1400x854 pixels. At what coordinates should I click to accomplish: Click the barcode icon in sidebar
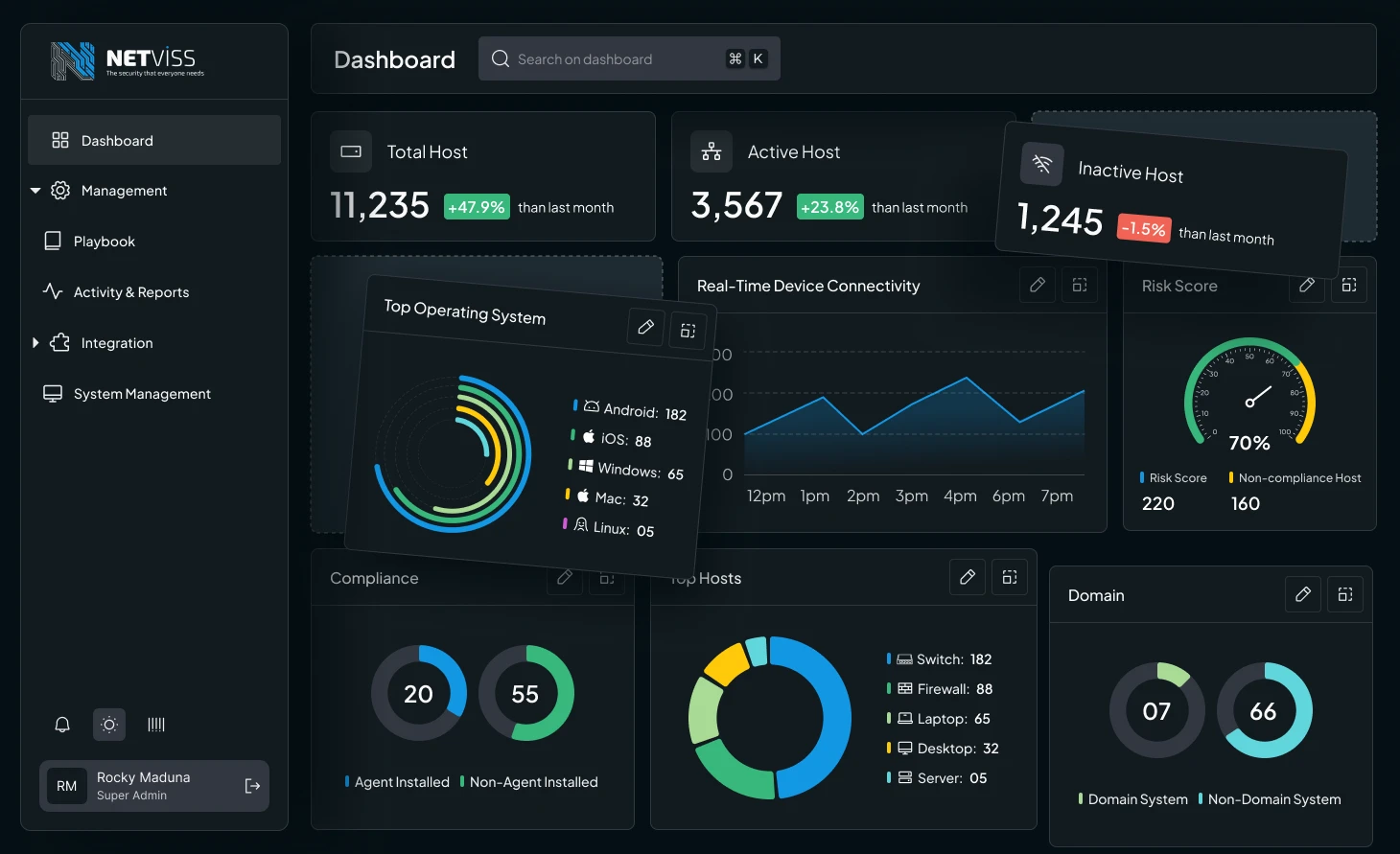(x=156, y=725)
